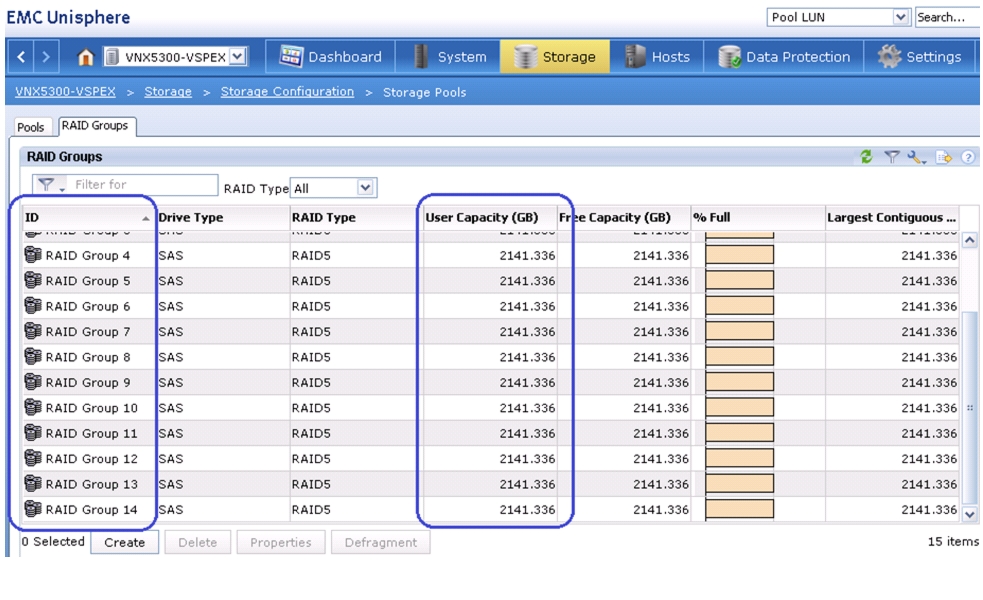Click the Properties button
983x600 pixels.
click(281, 542)
